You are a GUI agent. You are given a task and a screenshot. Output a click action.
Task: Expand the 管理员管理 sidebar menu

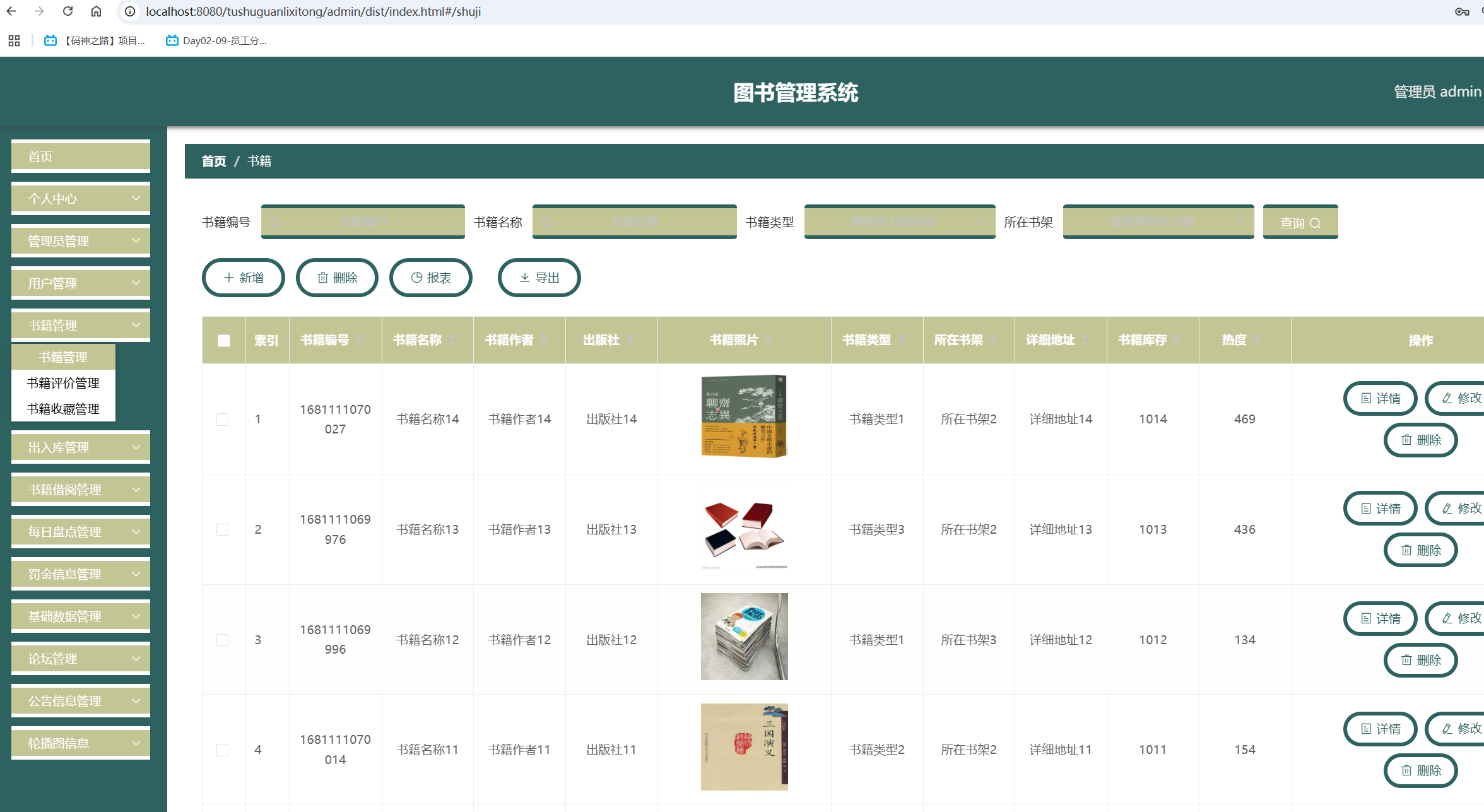click(81, 240)
